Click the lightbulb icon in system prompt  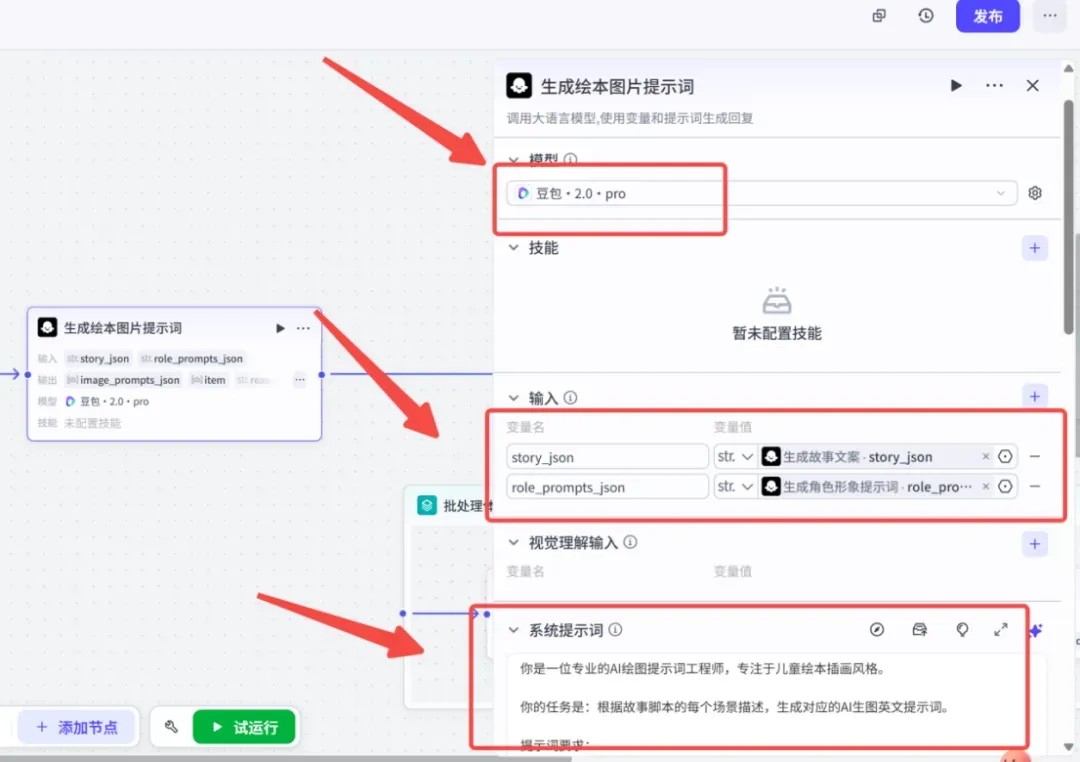pyautogui.click(x=962, y=630)
